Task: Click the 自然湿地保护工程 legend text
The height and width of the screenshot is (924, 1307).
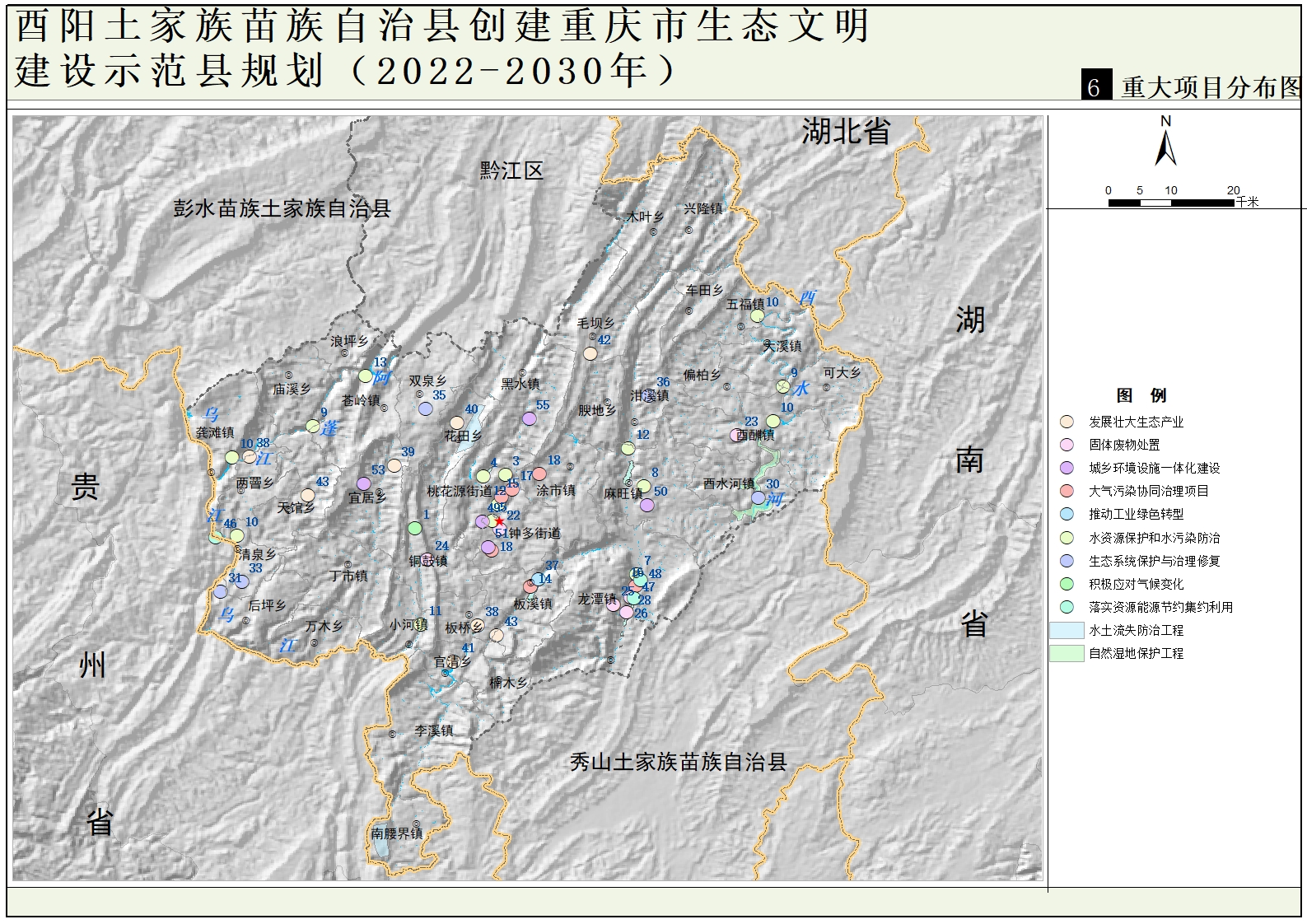Action: pyautogui.click(x=1136, y=653)
